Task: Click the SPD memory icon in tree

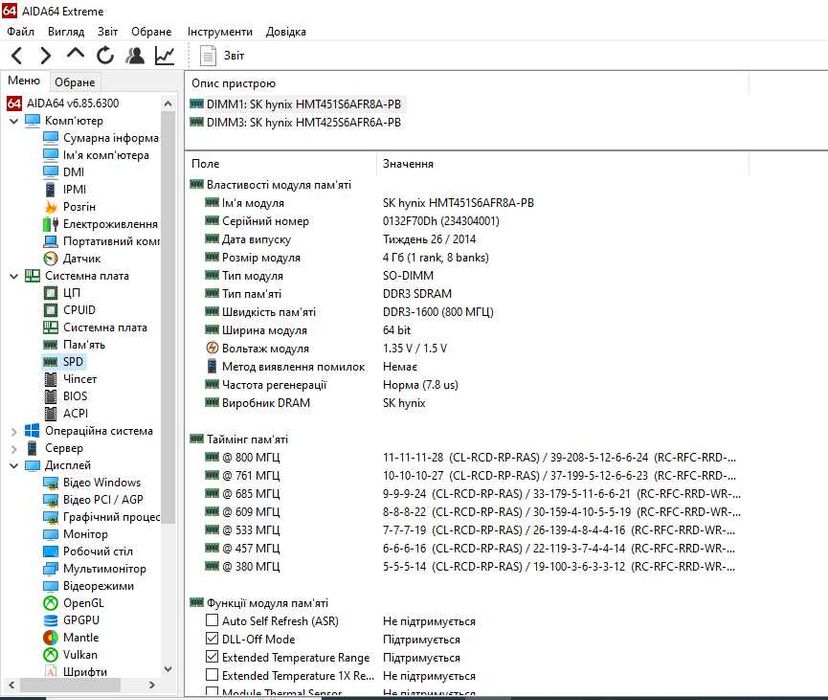Action: [51, 362]
